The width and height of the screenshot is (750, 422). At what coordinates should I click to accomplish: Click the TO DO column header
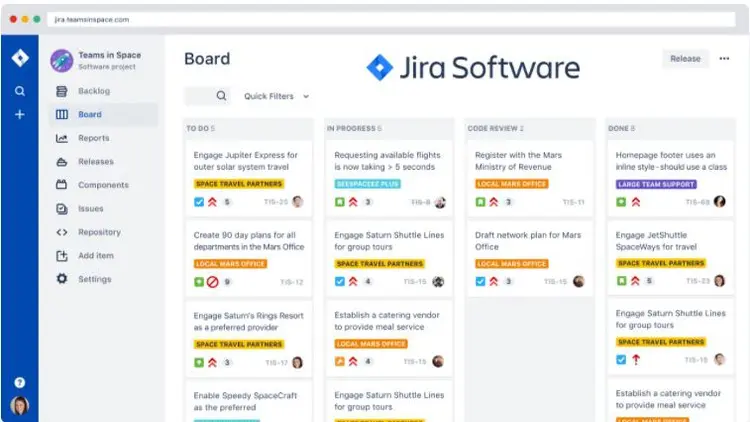(200, 128)
